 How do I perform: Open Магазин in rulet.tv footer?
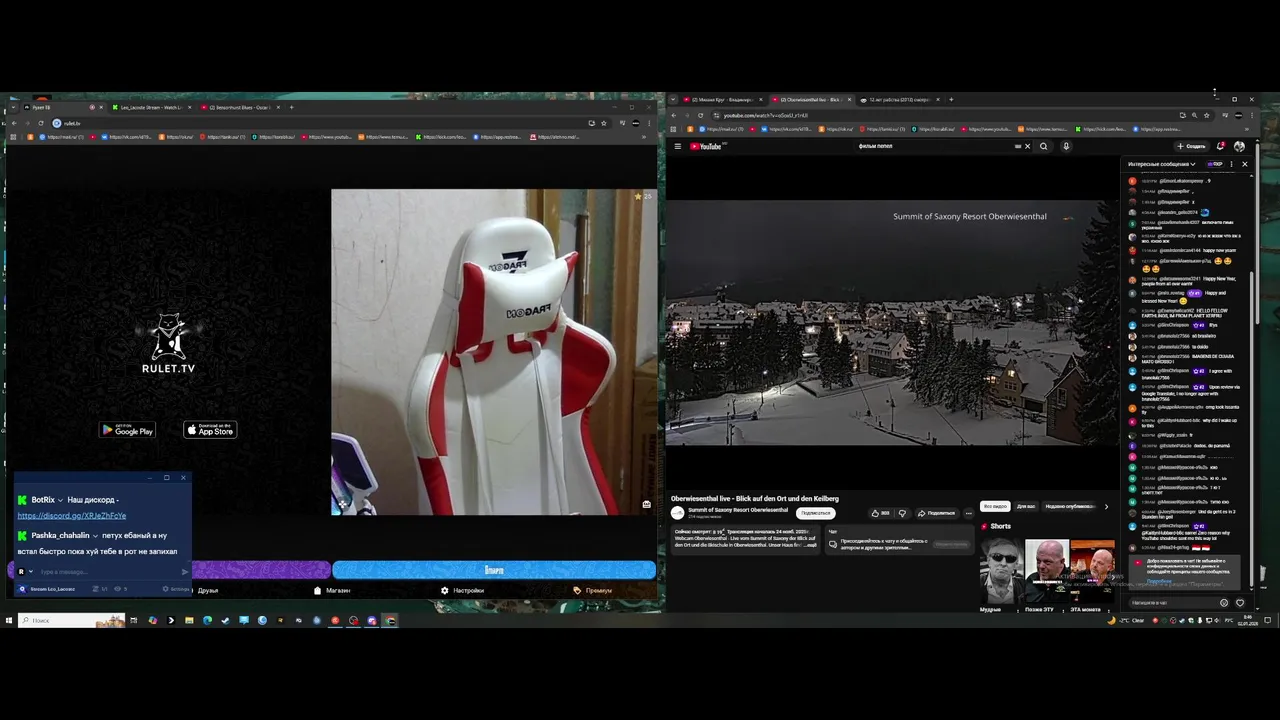tap(332, 590)
